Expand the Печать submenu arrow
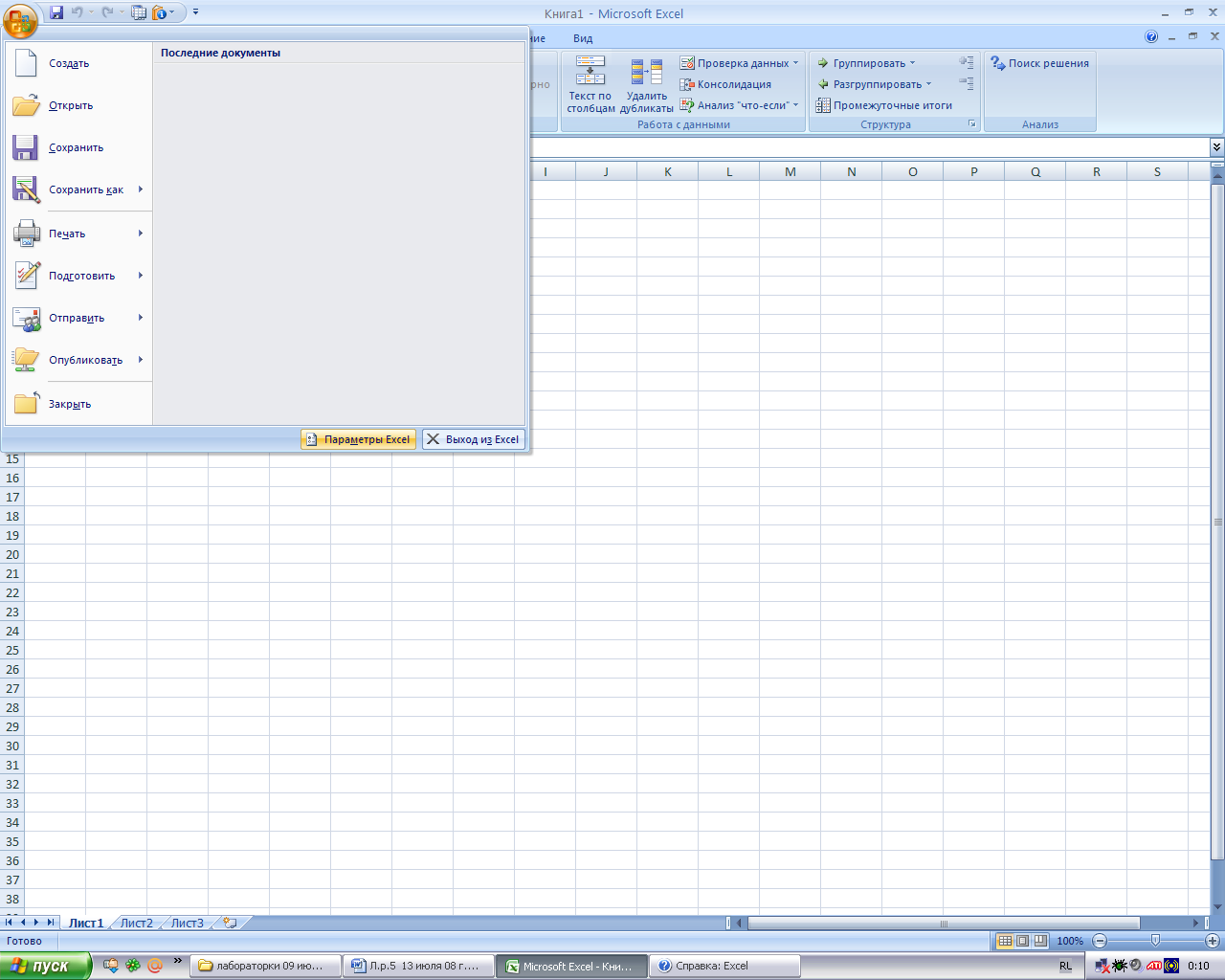This screenshot has width=1225, height=980. (x=141, y=234)
